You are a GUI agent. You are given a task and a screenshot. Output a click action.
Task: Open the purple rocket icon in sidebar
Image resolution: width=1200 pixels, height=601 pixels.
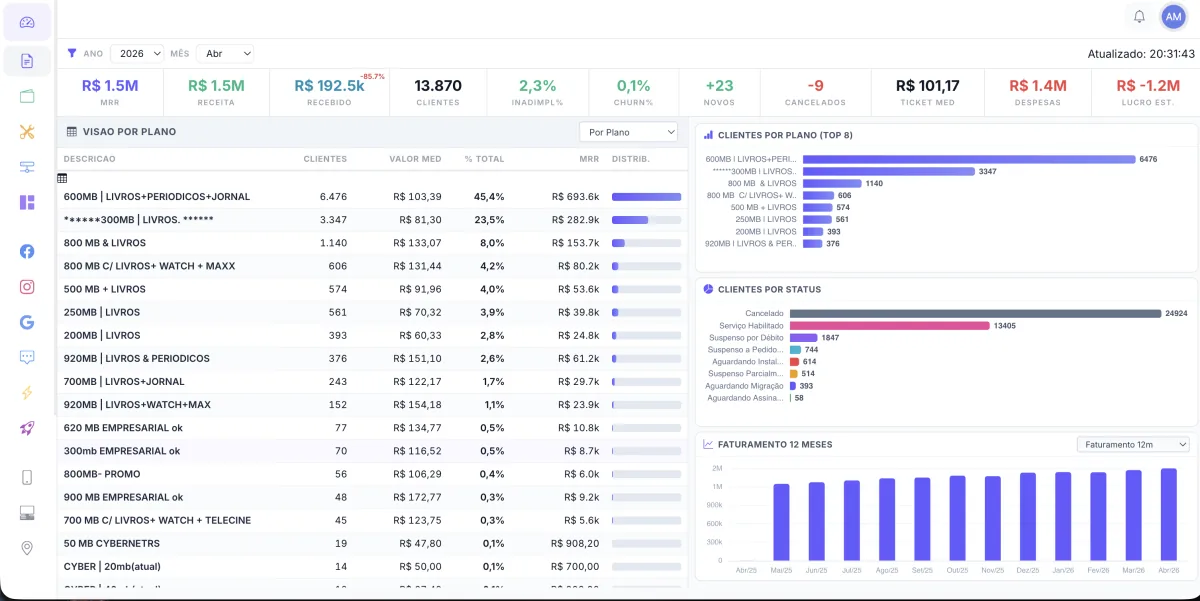point(27,428)
